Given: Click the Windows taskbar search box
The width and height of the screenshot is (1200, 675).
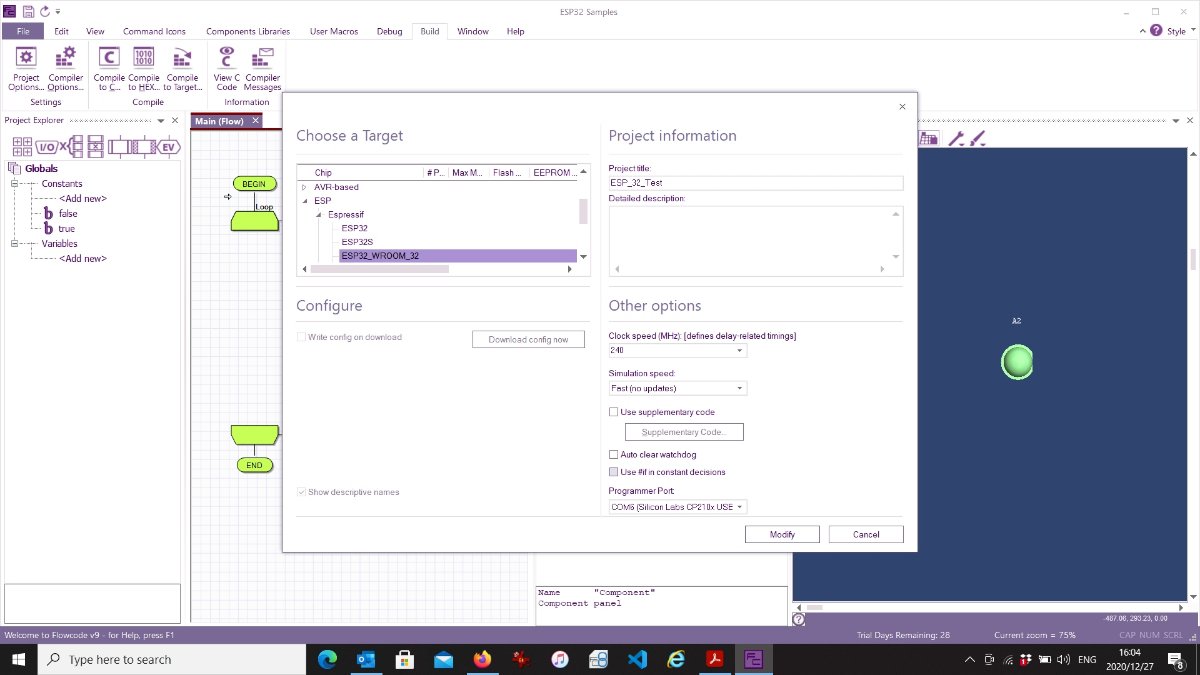Looking at the screenshot, I should [171, 659].
